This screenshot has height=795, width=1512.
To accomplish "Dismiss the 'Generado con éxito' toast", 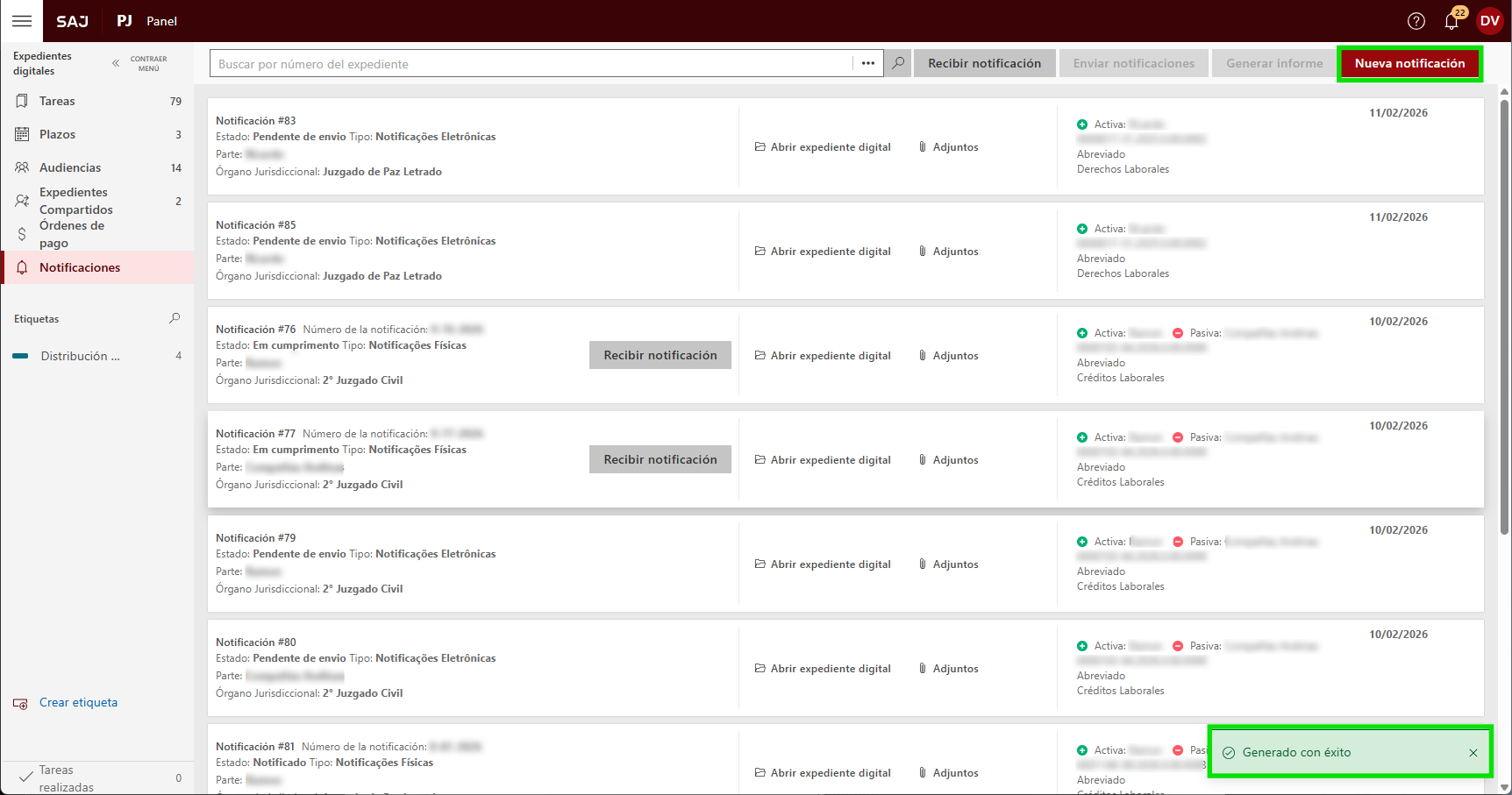I will pos(1473,753).
